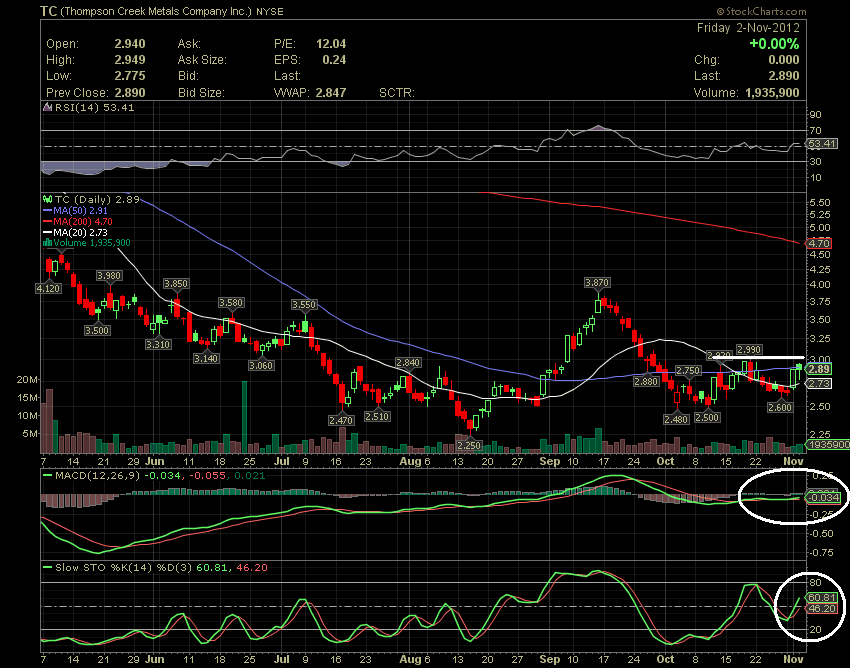
Task: Click the MA(20) 2.73 legend text
Action: pyautogui.click(x=81, y=232)
